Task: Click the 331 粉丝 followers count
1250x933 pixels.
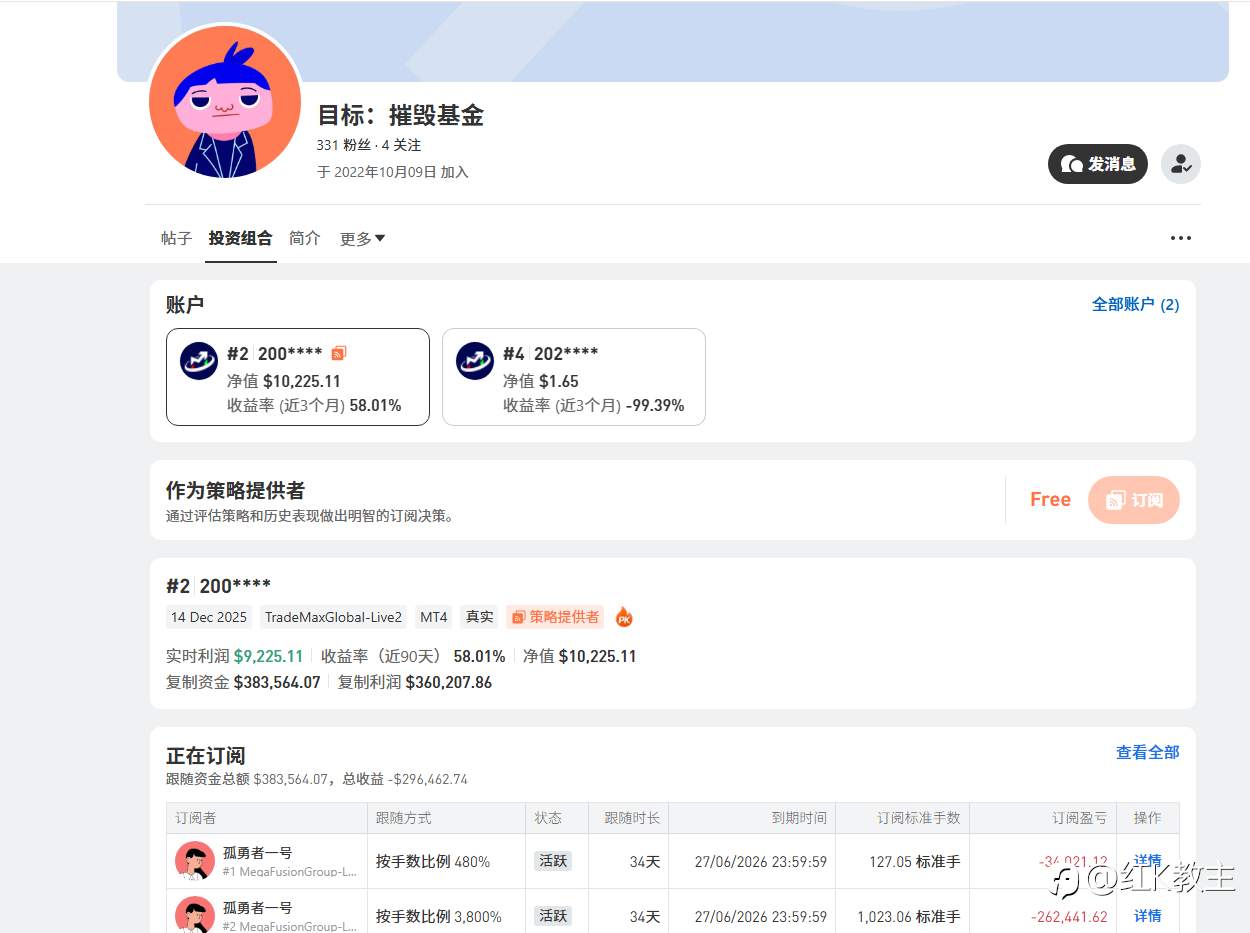Action: point(344,145)
